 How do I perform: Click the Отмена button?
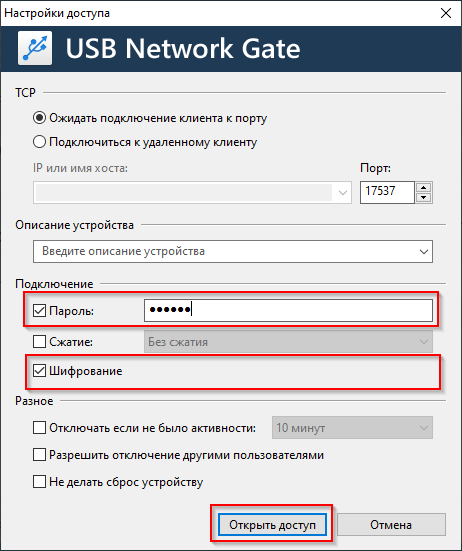pos(391,525)
